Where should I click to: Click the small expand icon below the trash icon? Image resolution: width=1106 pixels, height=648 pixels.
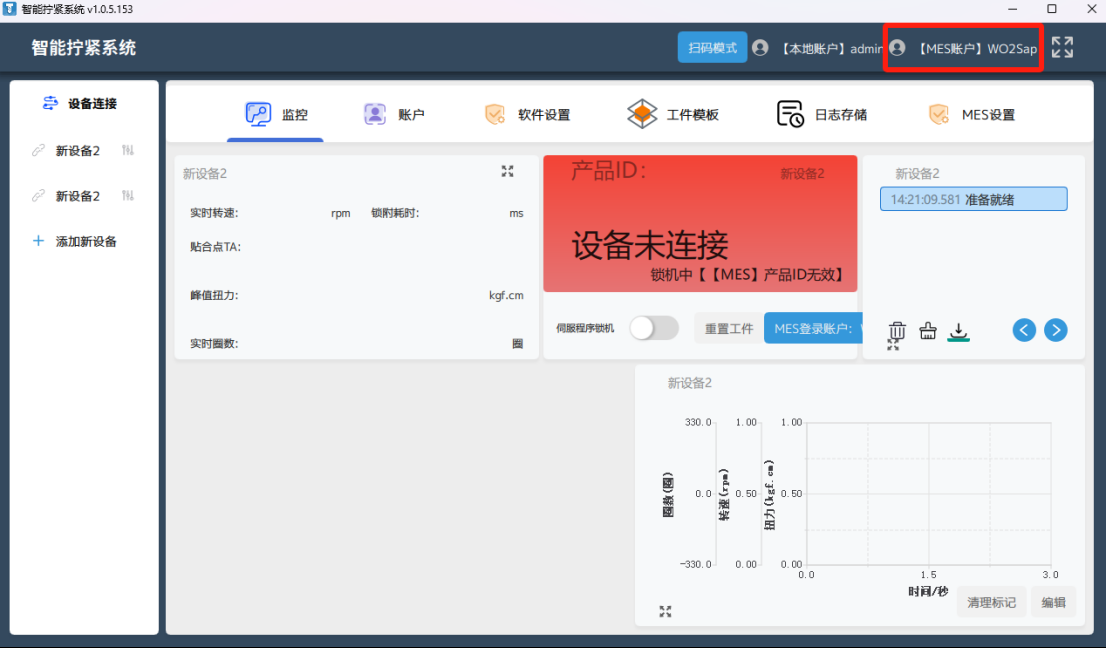893,345
